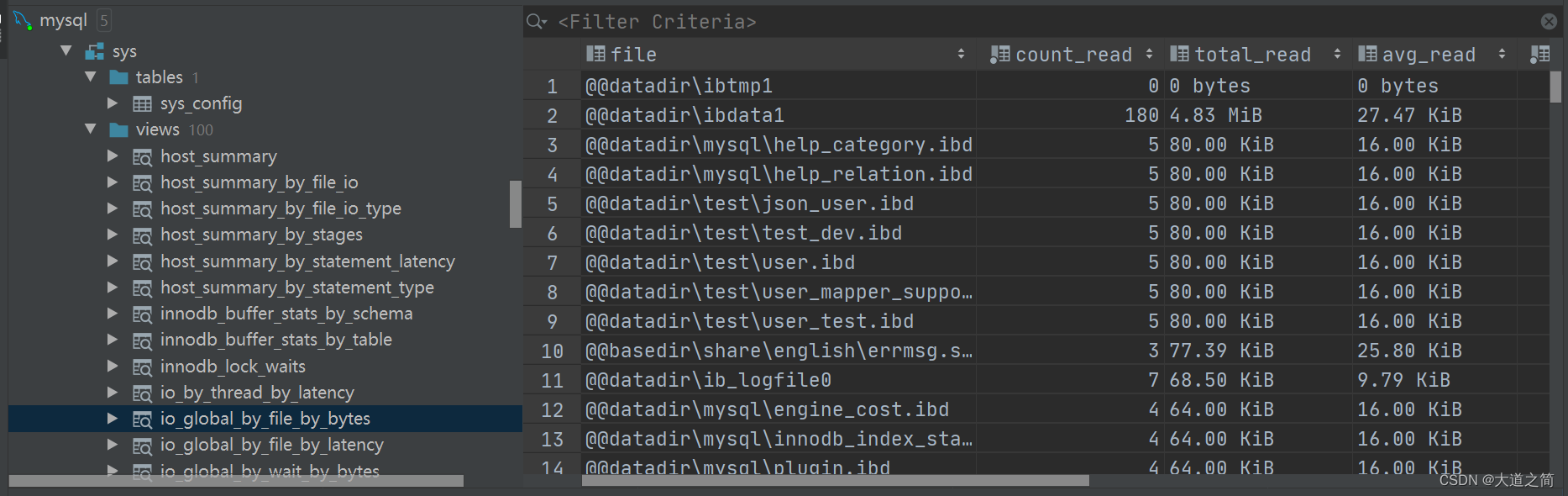Click the sys_config table icon
The height and width of the screenshot is (496, 1568).
142,103
